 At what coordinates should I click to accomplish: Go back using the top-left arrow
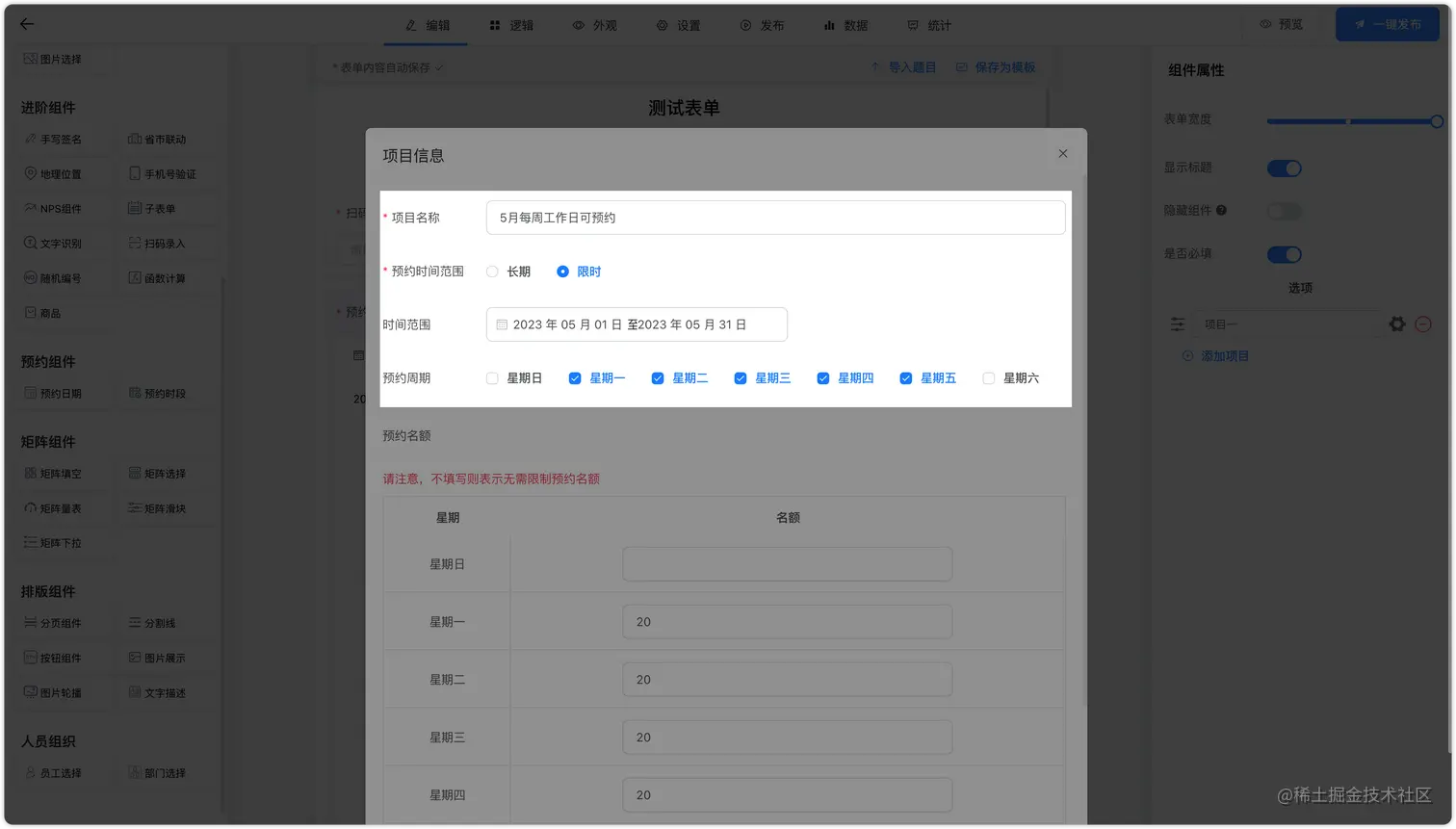(x=27, y=24)
